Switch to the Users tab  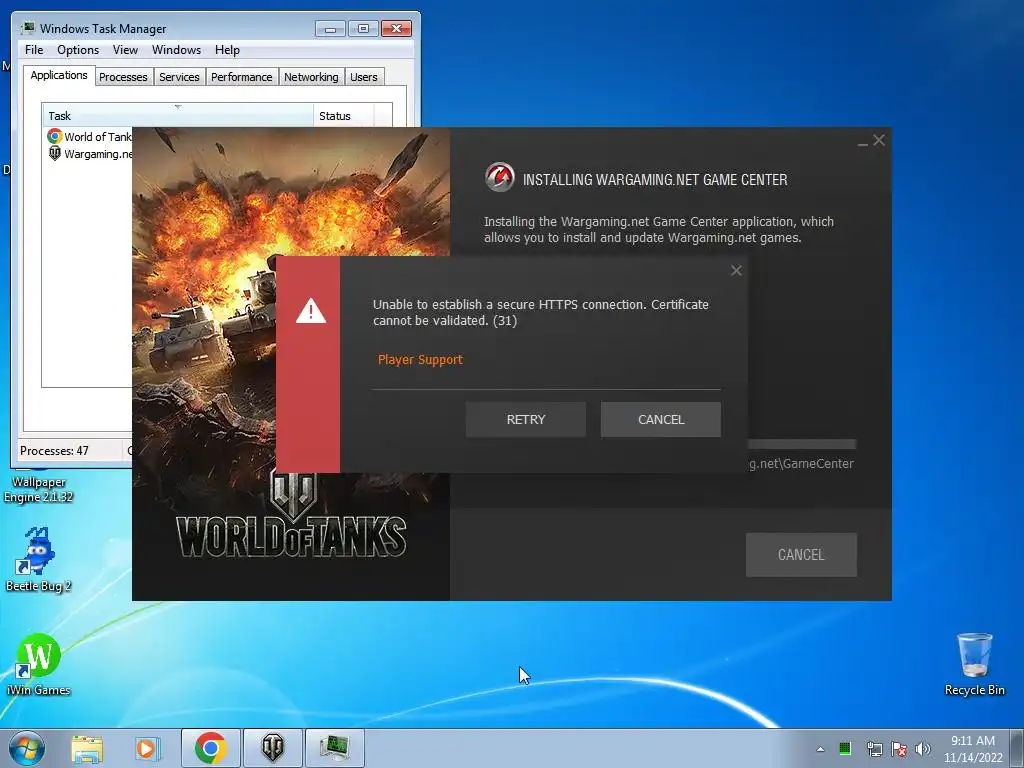pos(364,77)
